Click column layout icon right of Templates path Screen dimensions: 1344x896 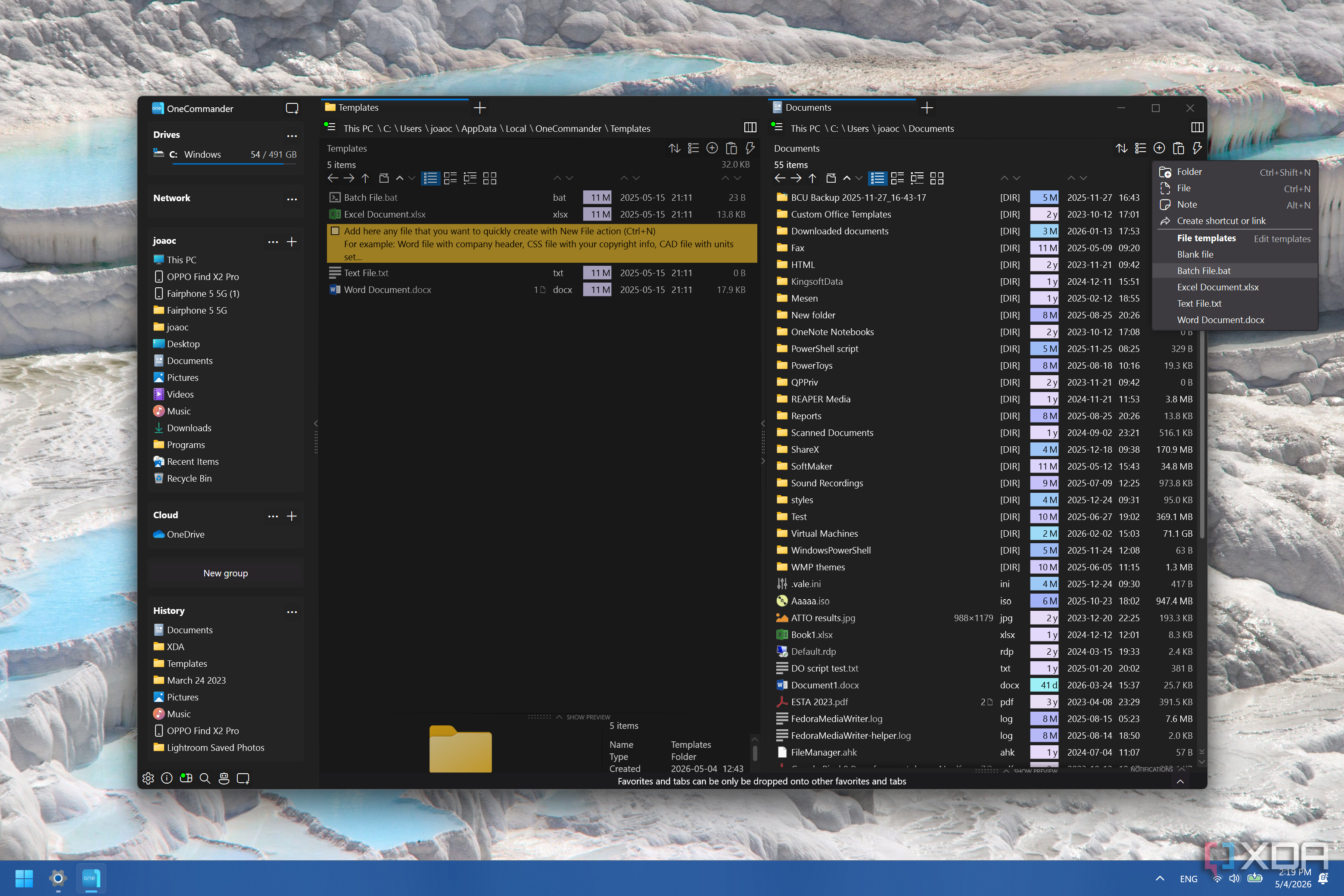point(750,128)
